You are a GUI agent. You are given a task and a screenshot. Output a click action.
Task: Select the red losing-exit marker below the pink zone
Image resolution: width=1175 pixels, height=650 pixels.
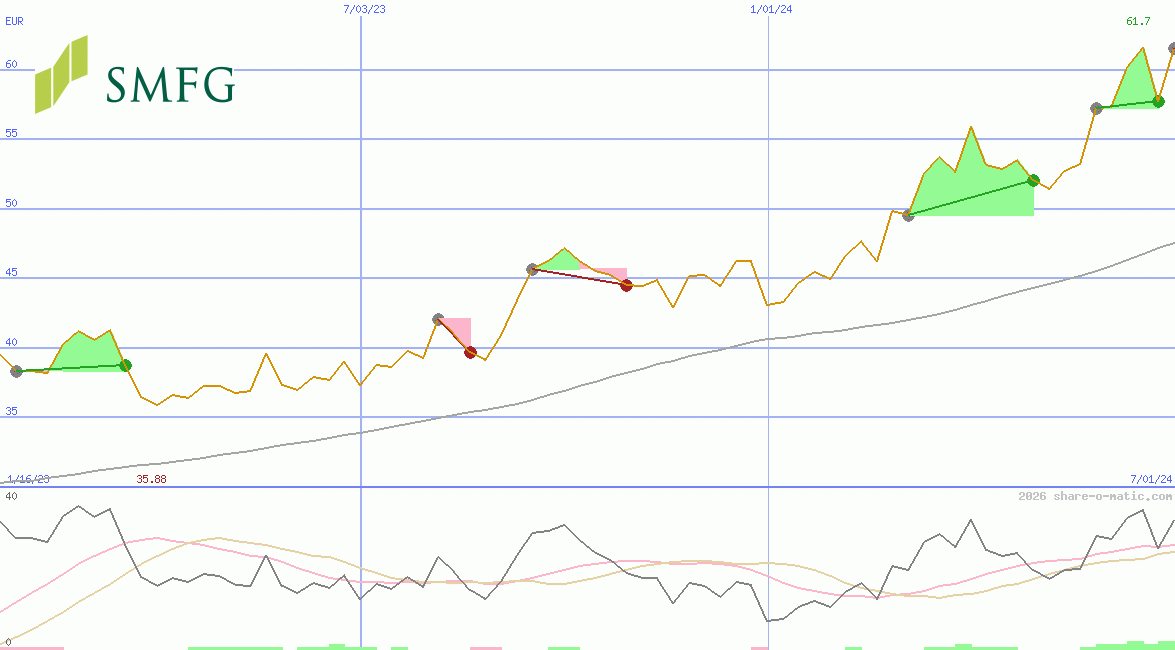point(470,351)
